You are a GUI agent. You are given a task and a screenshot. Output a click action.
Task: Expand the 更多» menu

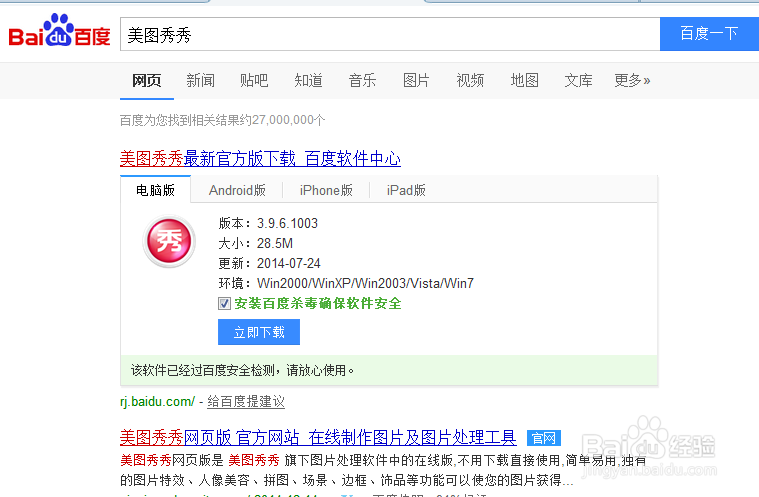[x=632, y=80]
